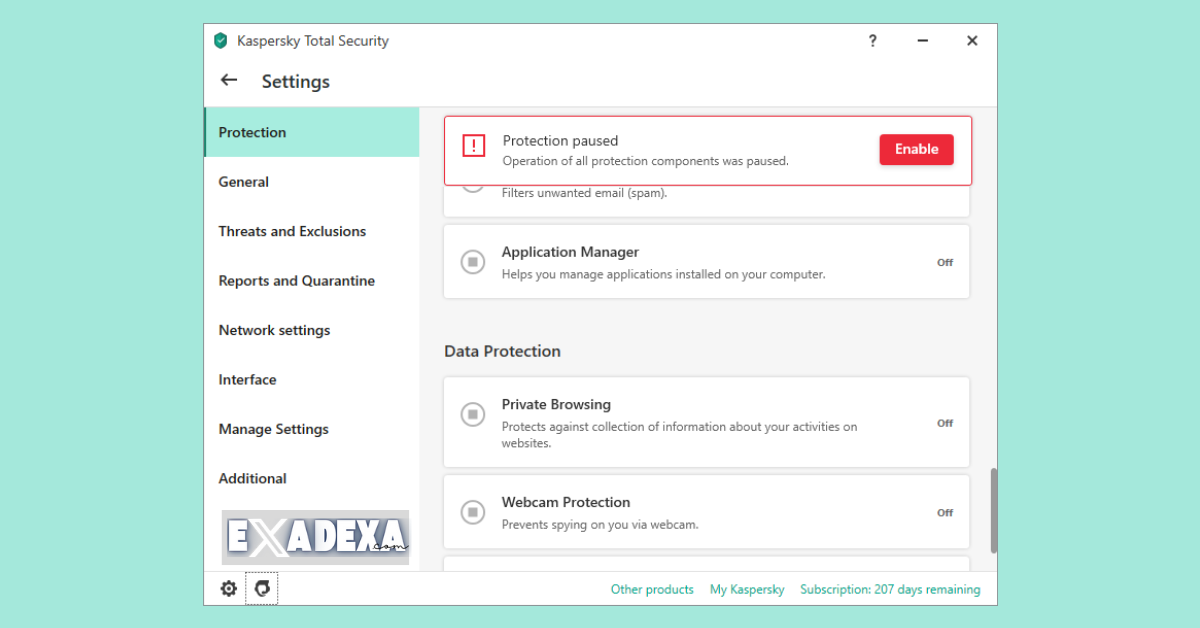The image size is (1200, 628).
Task: Select Threats and Exclusions
Action: (x=292, y=231)
